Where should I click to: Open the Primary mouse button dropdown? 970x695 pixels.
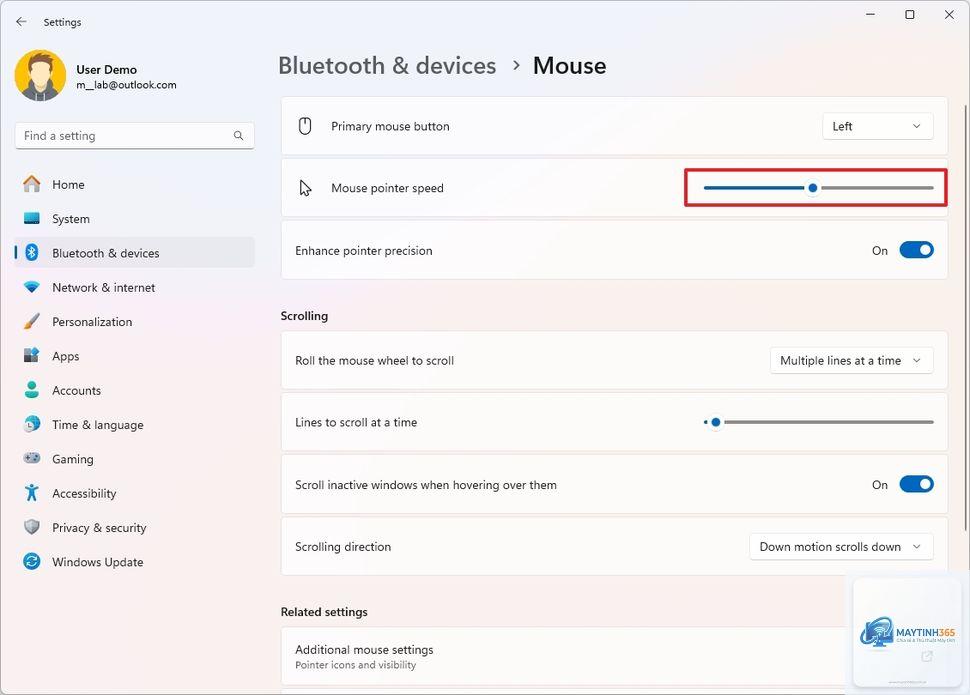(877, 126)
